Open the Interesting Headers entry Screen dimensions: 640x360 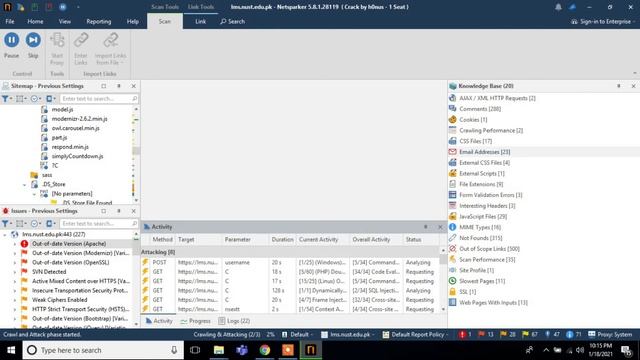pos(487,206)
